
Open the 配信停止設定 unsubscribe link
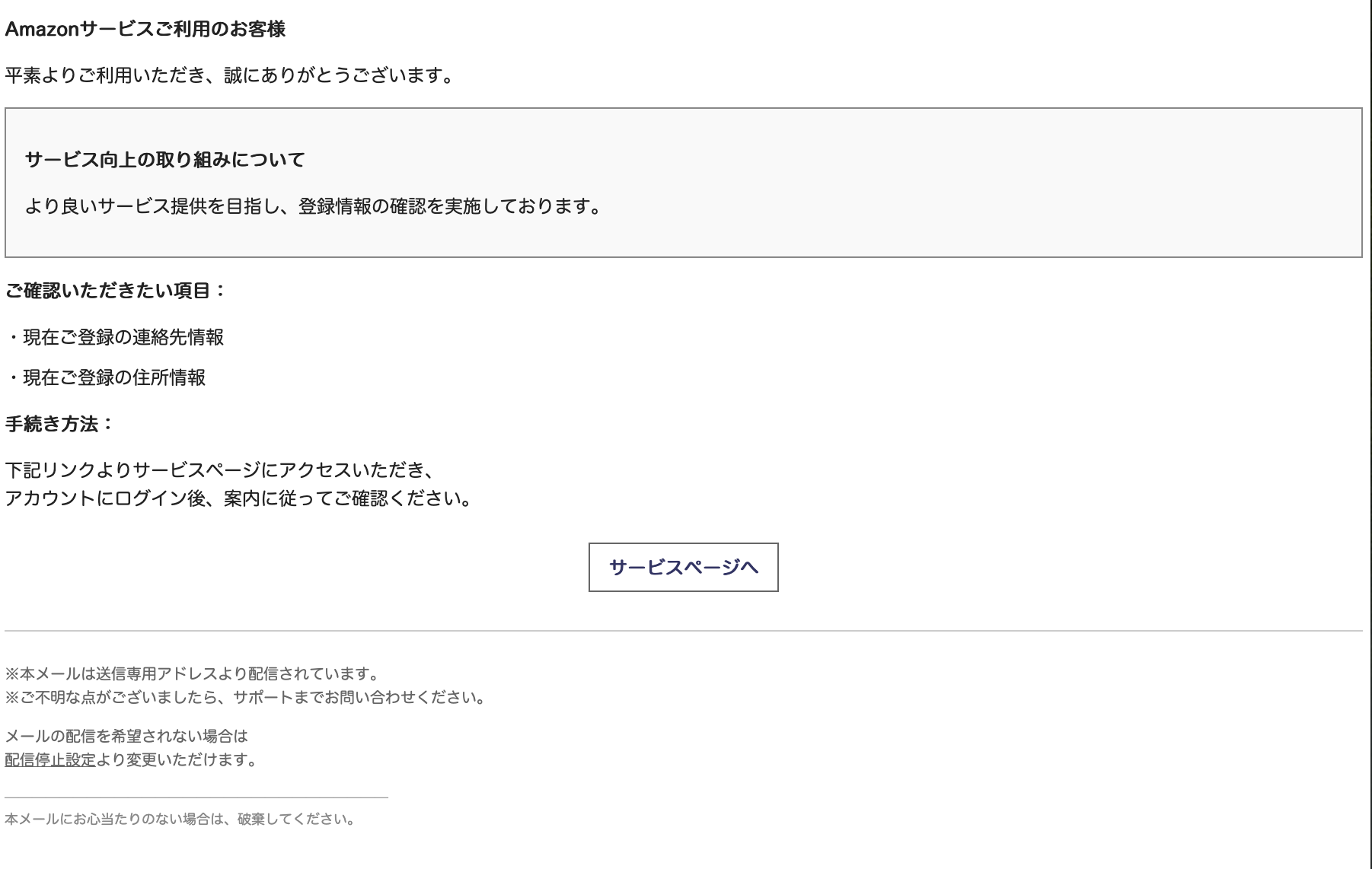click(x=50, y=759)
